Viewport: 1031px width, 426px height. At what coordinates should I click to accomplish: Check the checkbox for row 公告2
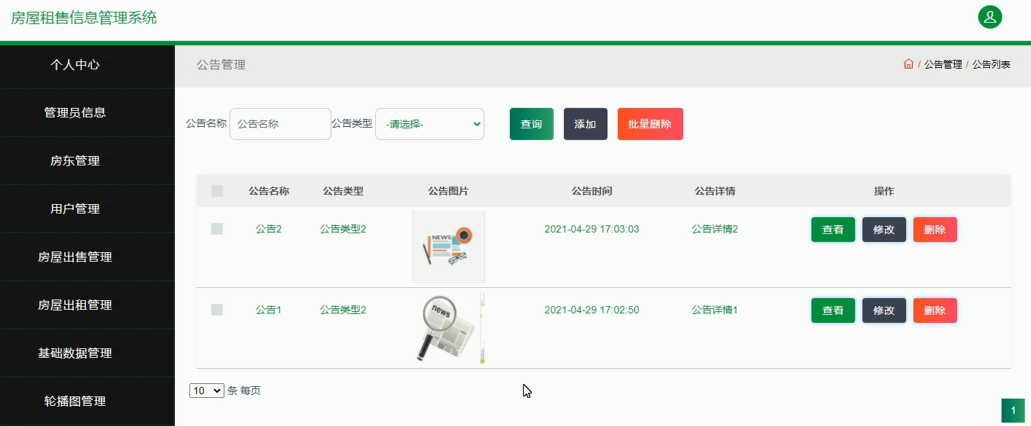pyautogui.click(x=217, y=229)
